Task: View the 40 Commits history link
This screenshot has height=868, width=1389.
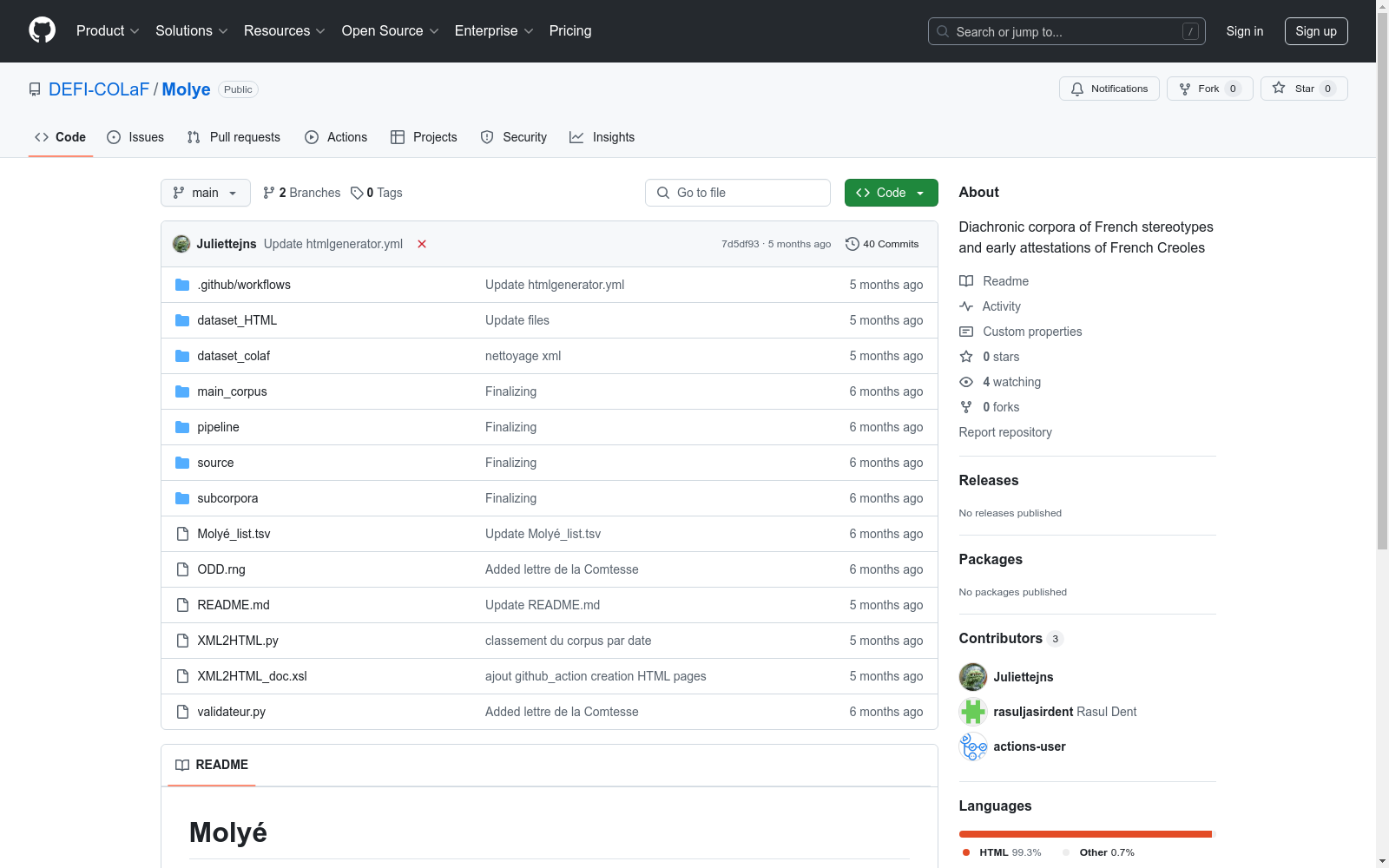Action: click(x=882, y=244)
